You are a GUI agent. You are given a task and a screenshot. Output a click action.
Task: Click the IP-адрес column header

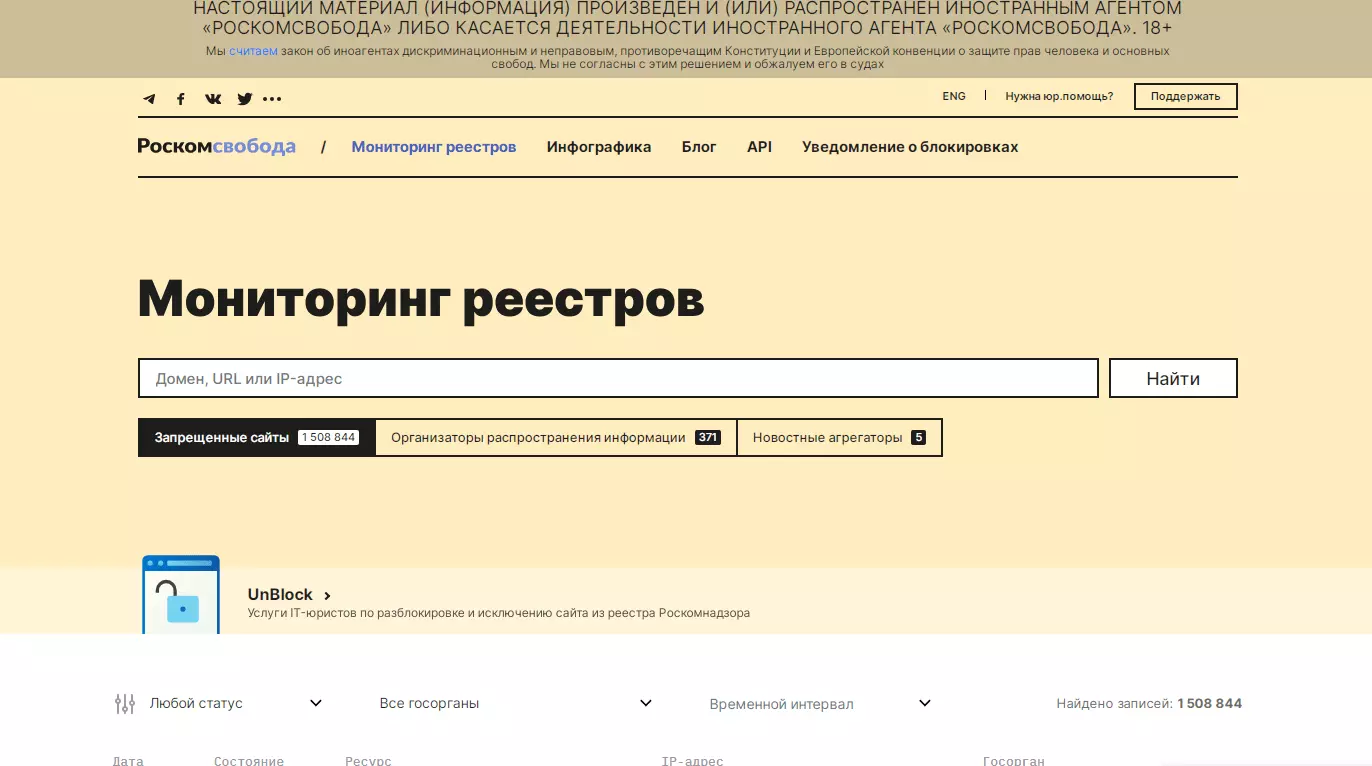[692, 761]
